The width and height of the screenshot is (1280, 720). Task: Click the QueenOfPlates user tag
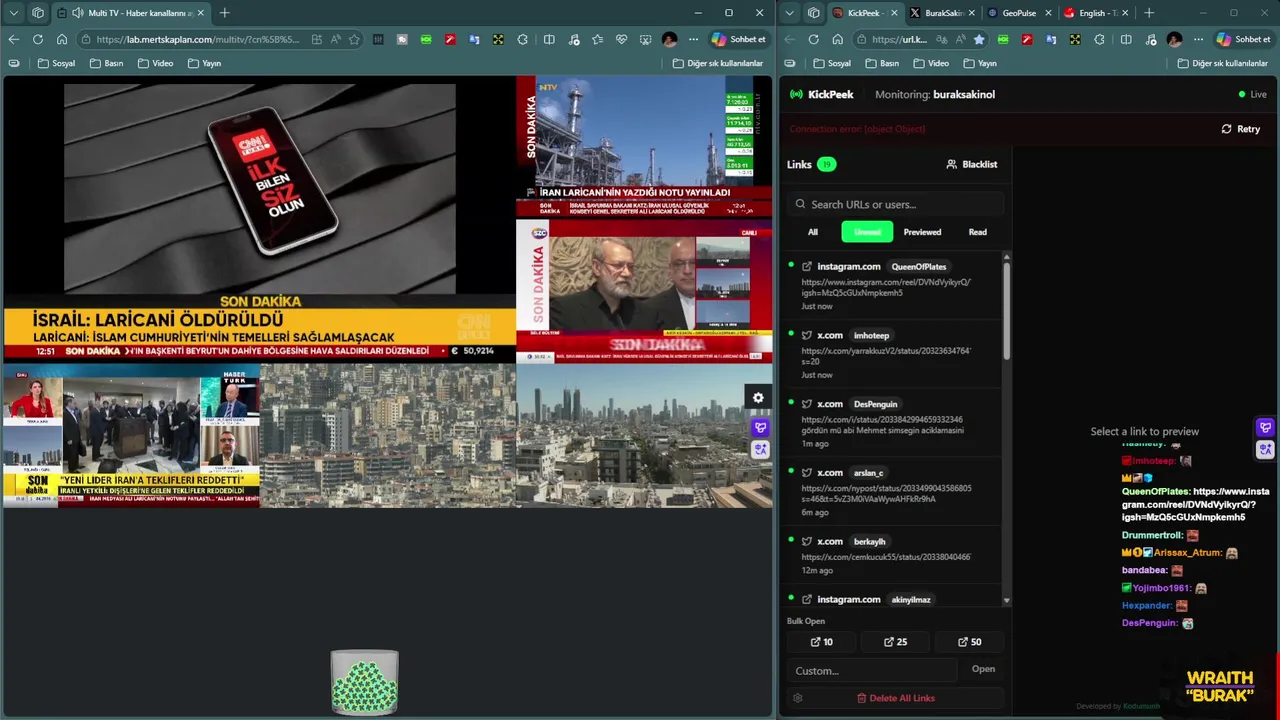click(918, 267)
